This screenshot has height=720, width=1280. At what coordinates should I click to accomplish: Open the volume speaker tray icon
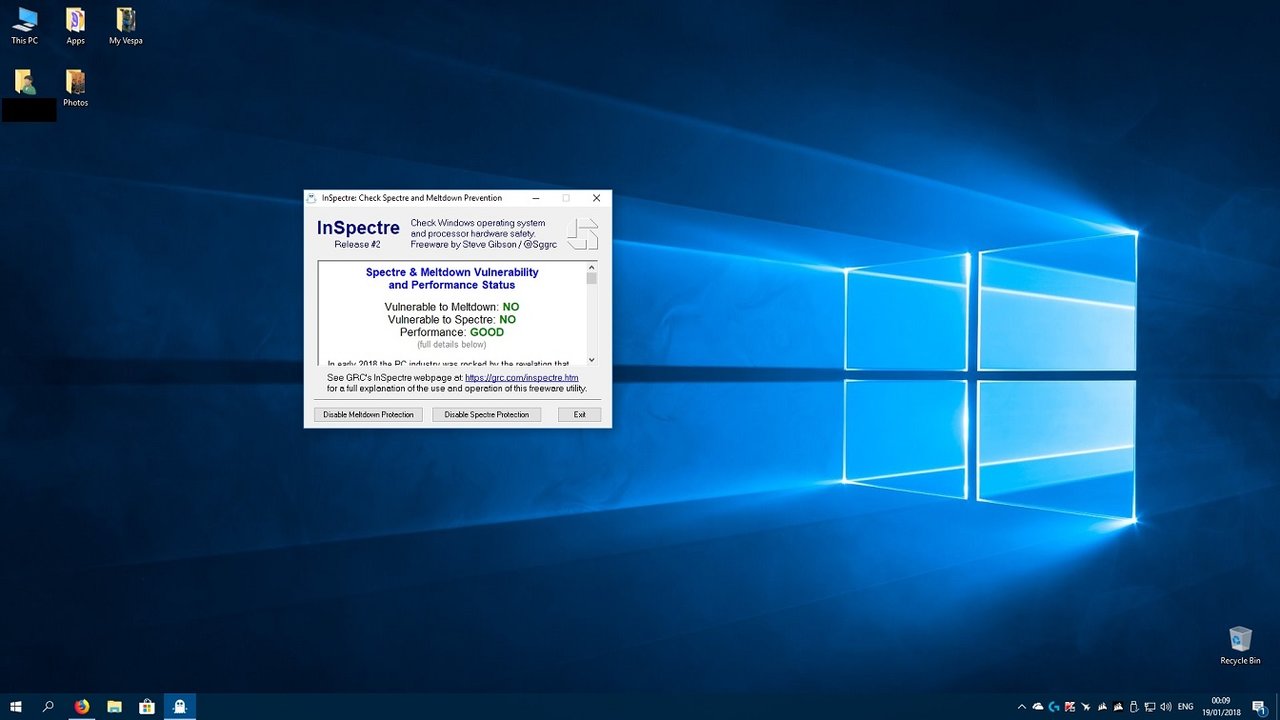1166,707
